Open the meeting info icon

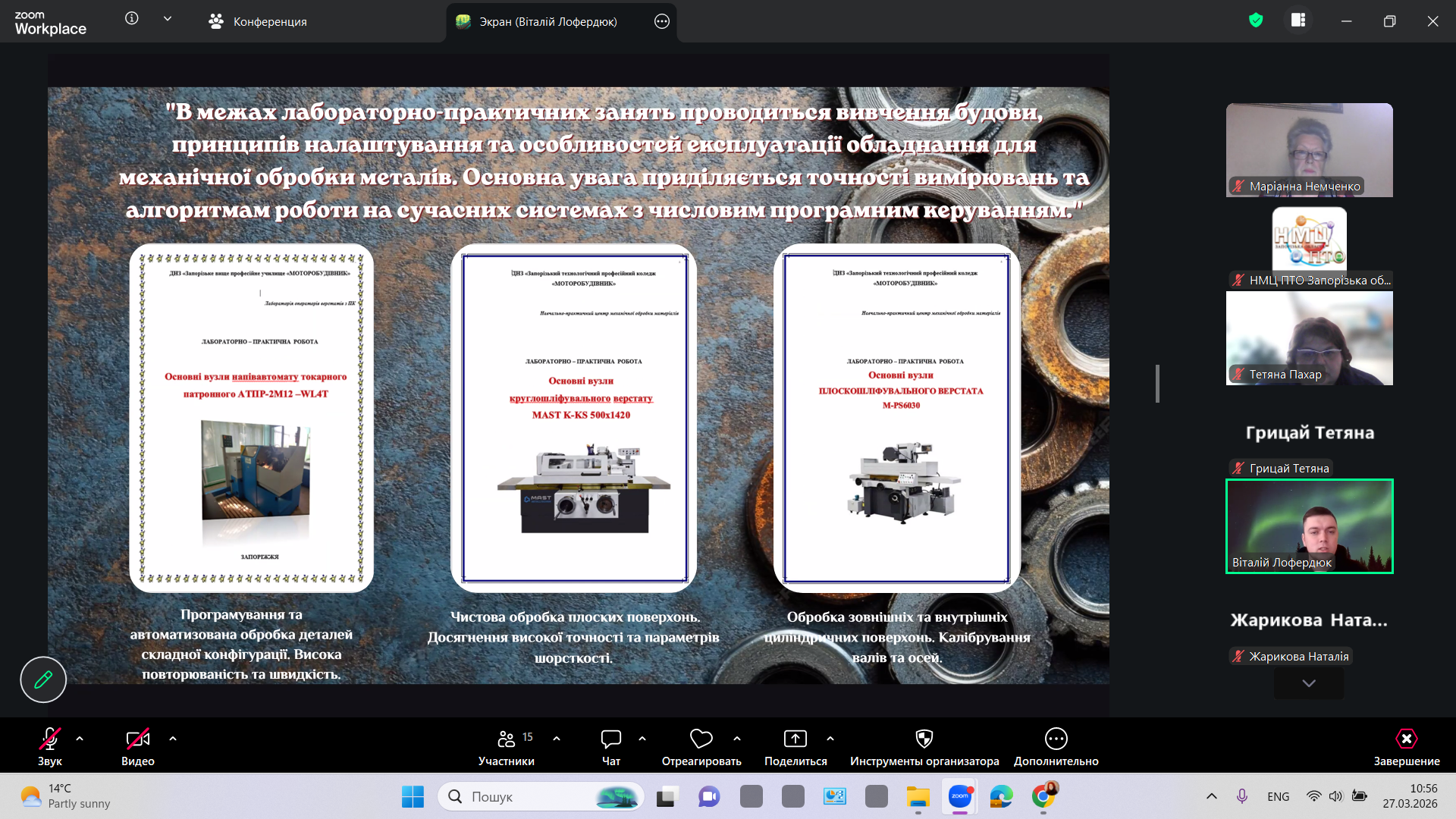[132, 19]
